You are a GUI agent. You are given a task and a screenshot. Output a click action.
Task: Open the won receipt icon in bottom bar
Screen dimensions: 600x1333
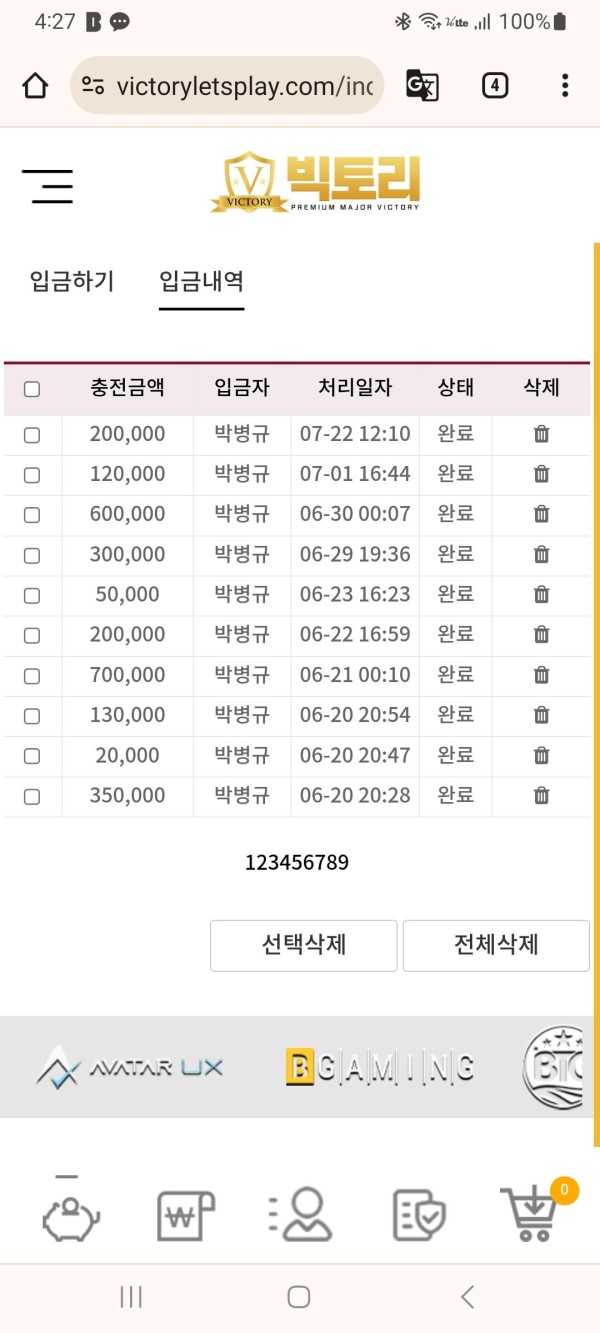[x=186, y=1215]
